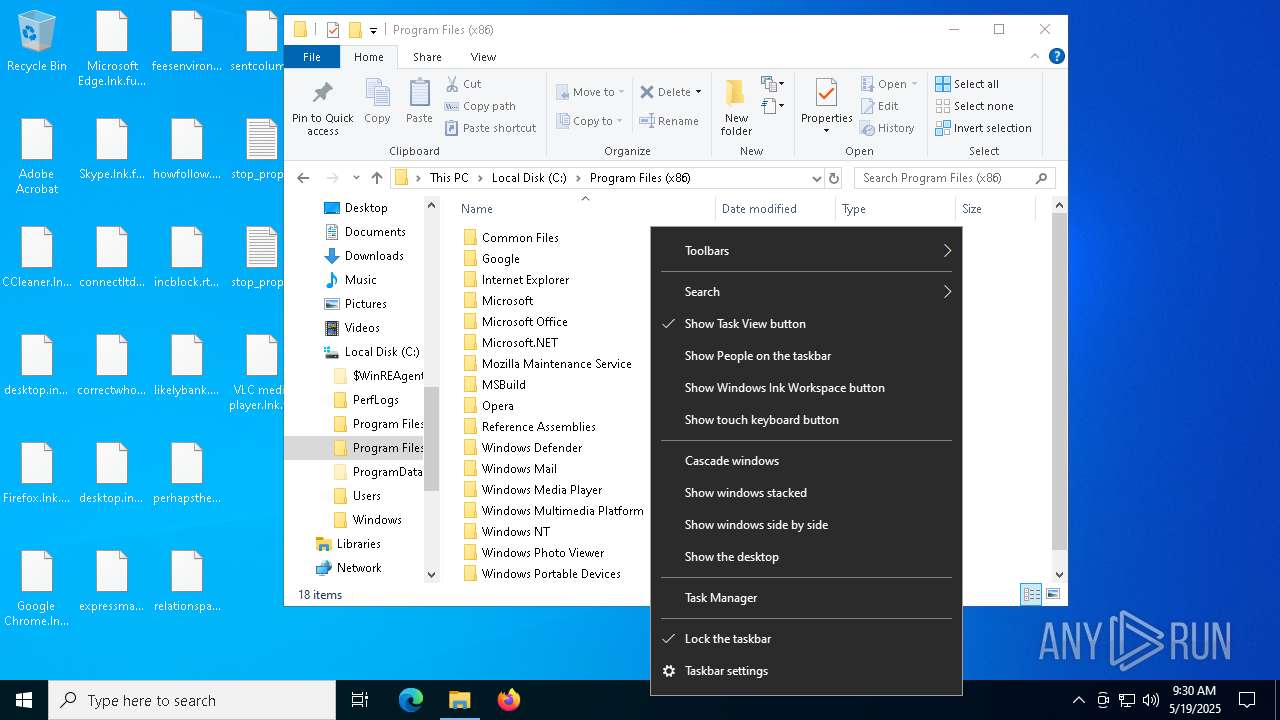Open Taskbar settings entry
The height and width of the screenshot is (720, 1280).
(x=806, y=671)
